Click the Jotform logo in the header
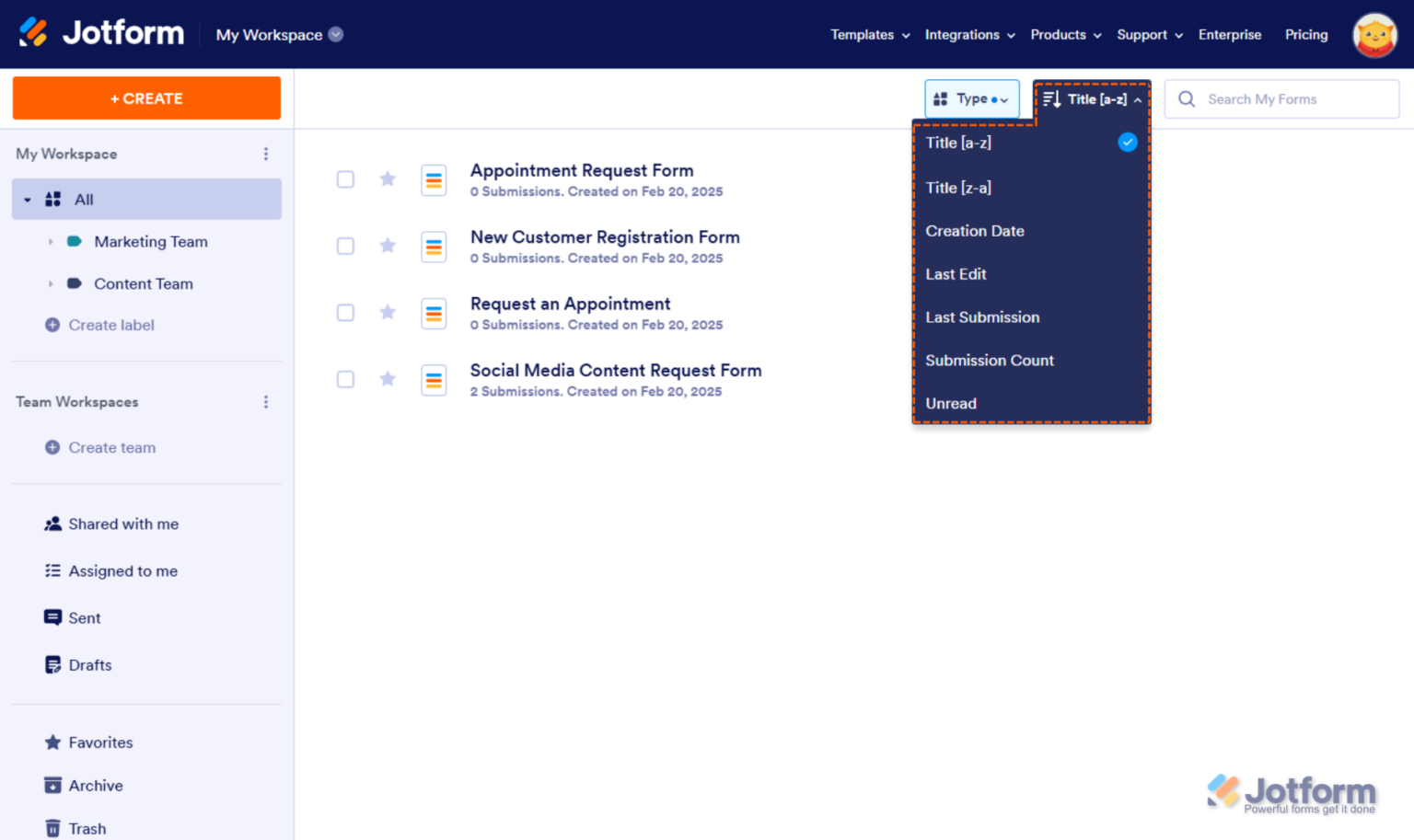The height and width of the screenshot is (840, 1414). point(99,32)
